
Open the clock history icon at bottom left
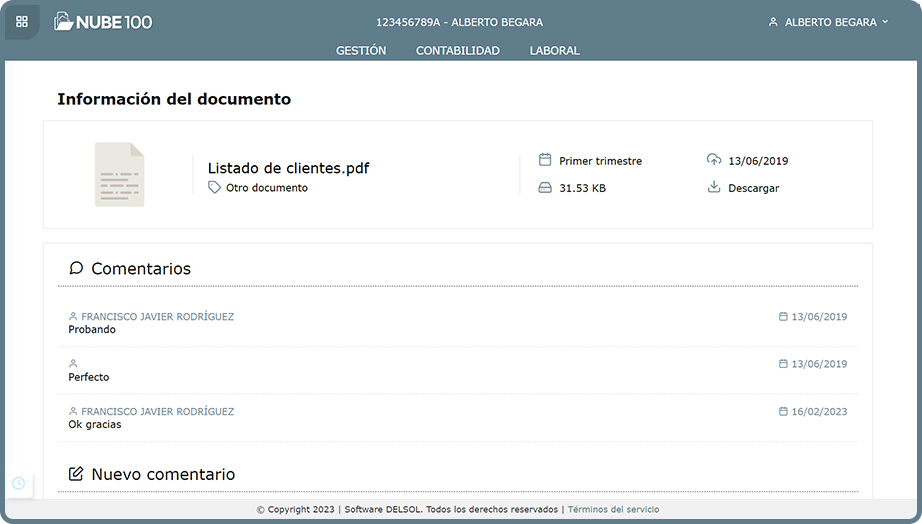pyautogui.click(x=18, y=483)
